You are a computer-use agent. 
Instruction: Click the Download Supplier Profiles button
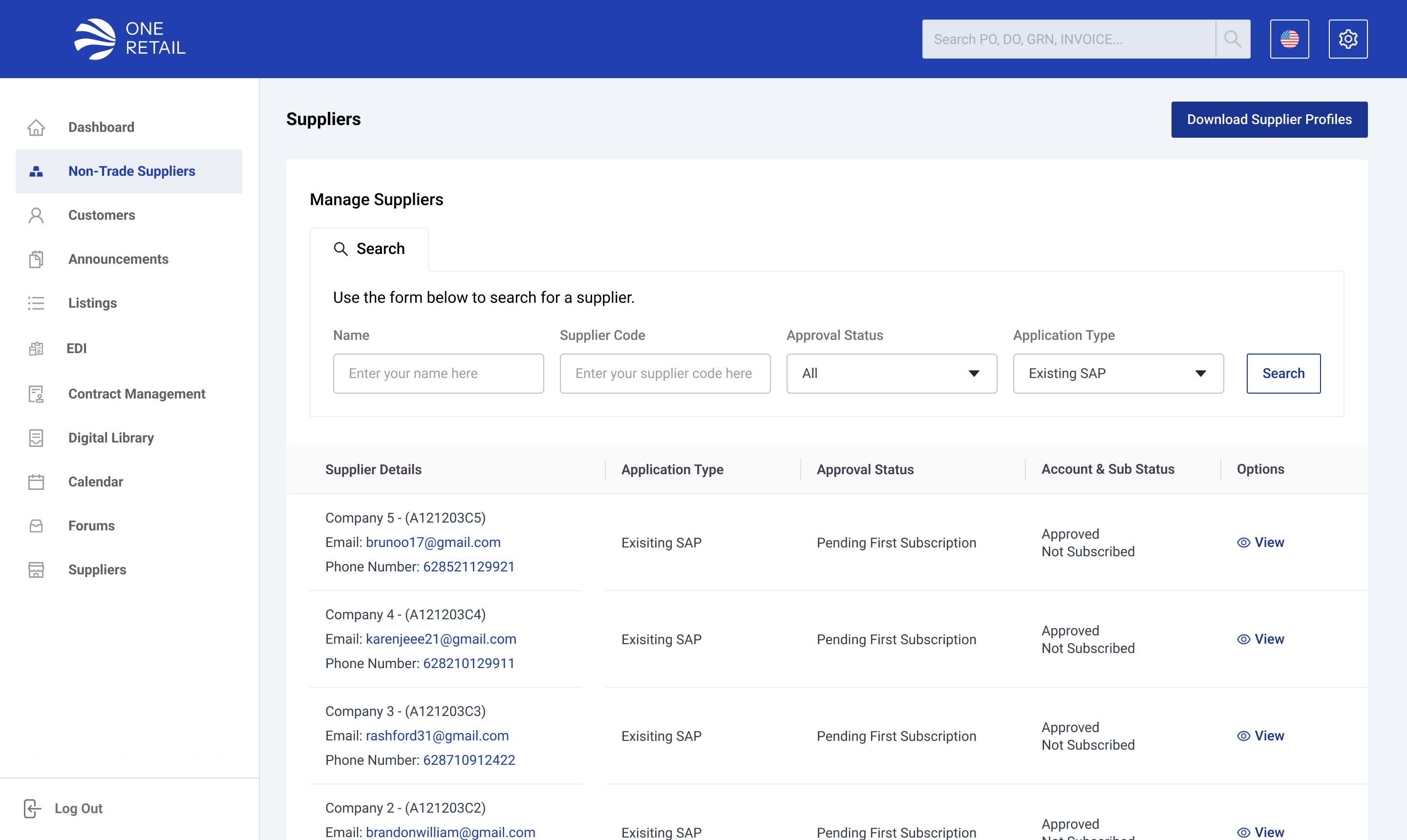coord(1269,120)
